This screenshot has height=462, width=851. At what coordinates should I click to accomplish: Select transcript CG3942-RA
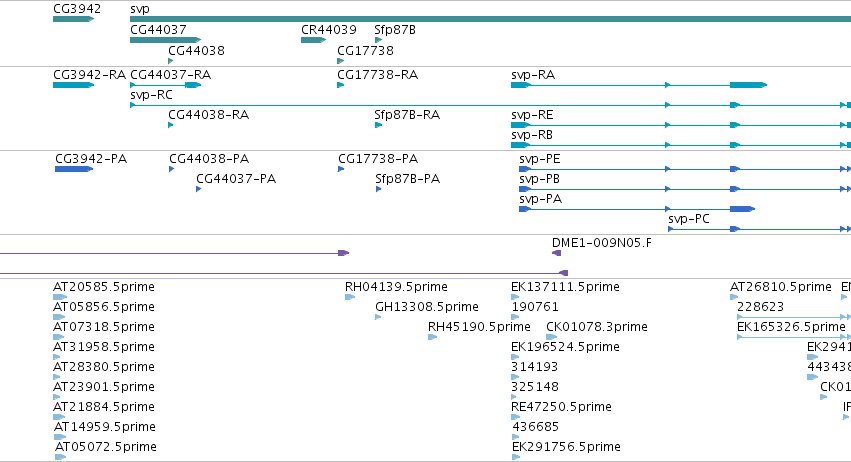(90, 75)
